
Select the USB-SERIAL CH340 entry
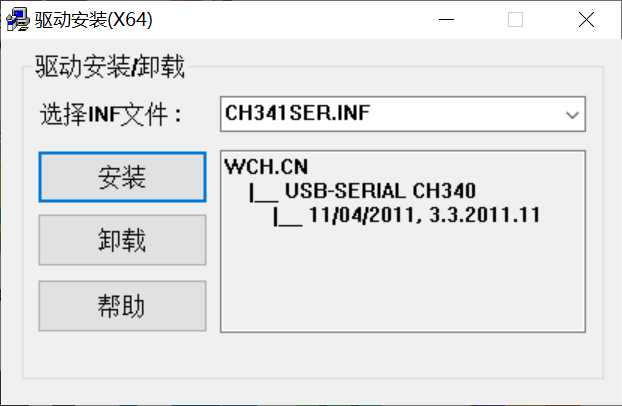pyautogui.click(x=380, y=191)
